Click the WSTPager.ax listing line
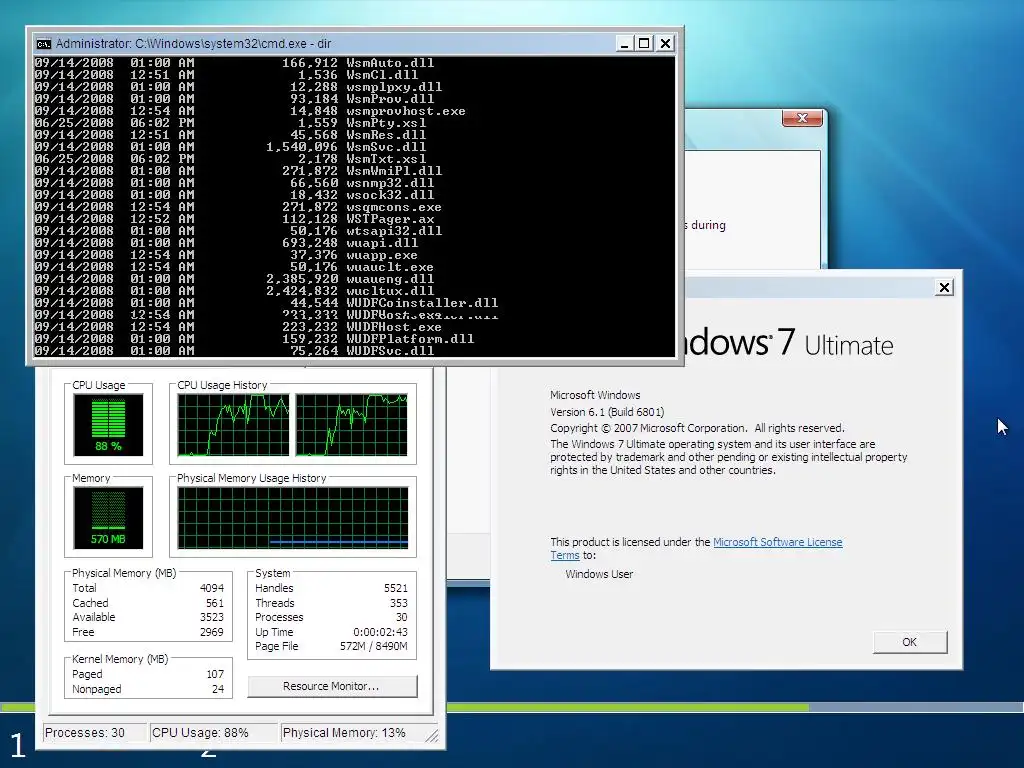 pyautogui.click(x=234, y=219)
